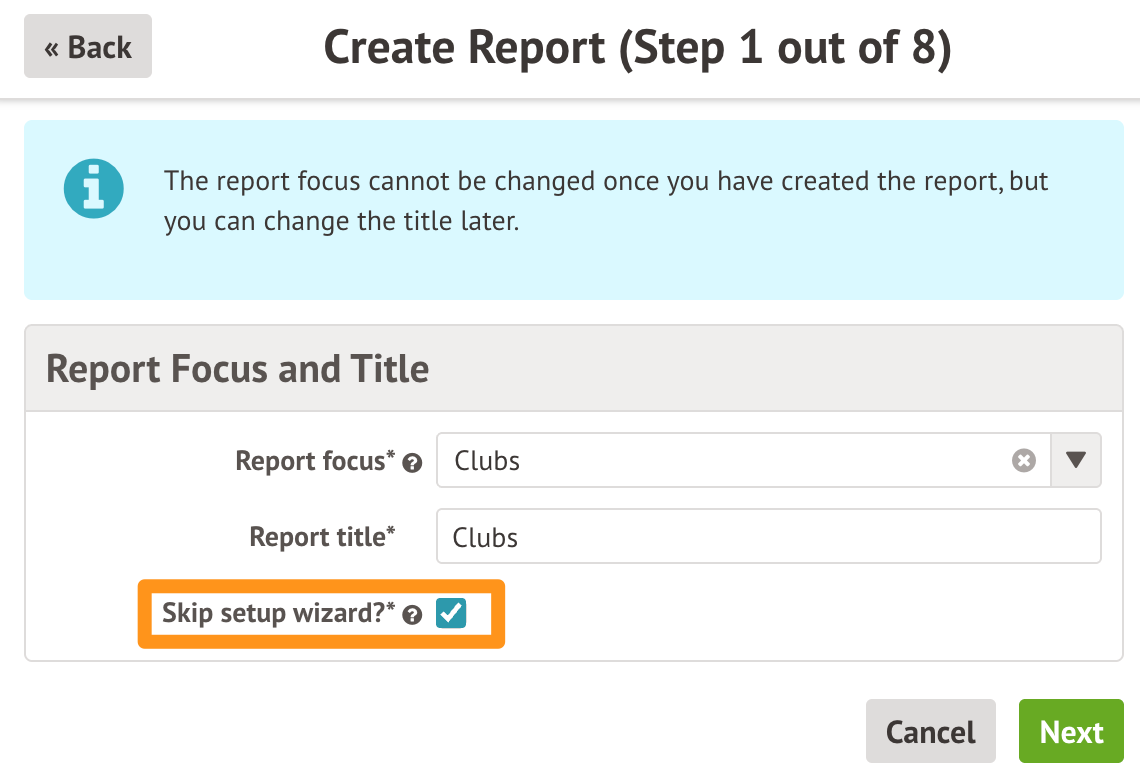Click the Report title field label
Image resolution: width=1140 pixels, height=772 pixels.
click(316, 537)
